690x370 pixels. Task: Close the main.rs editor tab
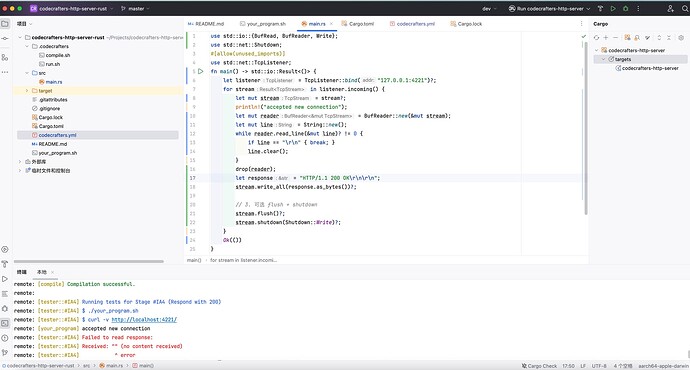[331, 24]
